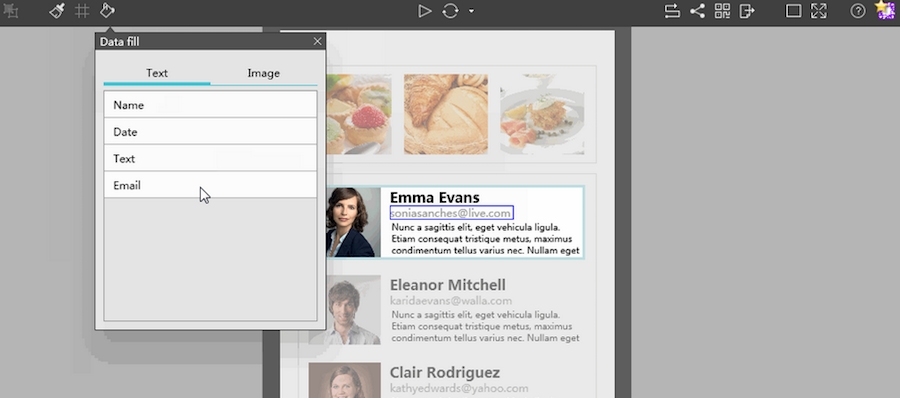Select the Text tab in Data fill

(157, 74)
